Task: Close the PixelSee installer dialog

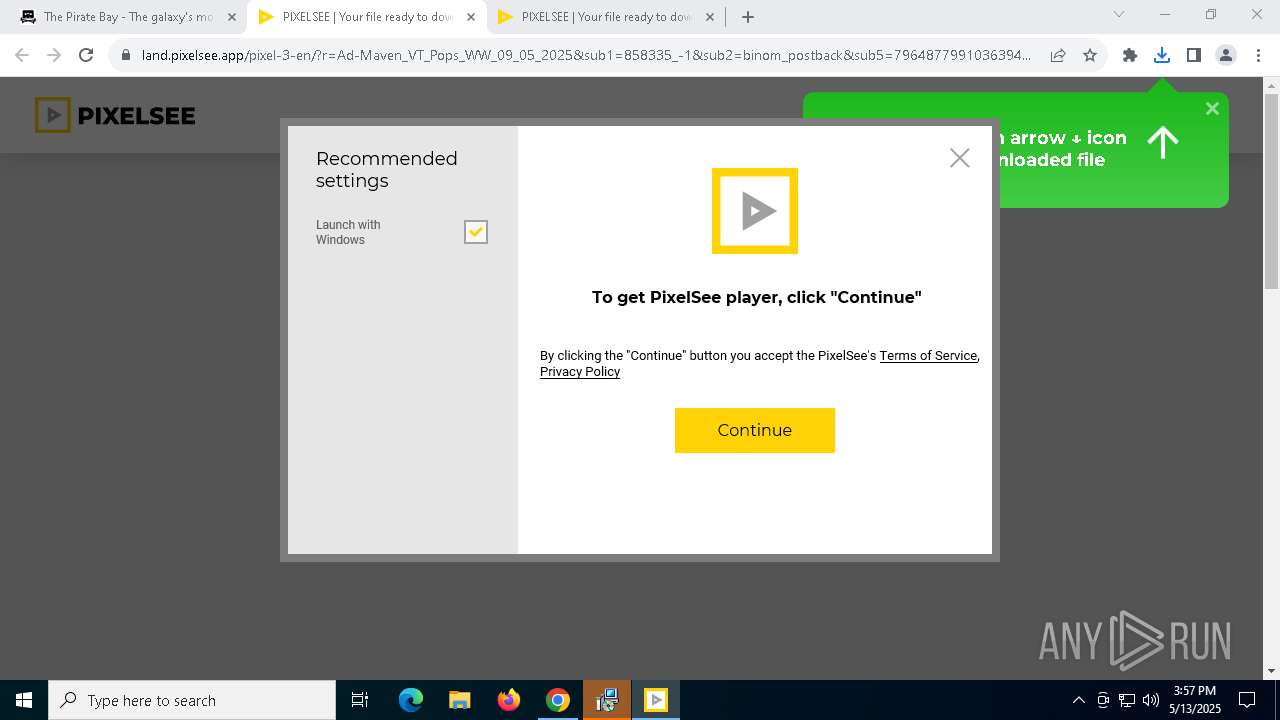Action: click(x=960, y=158)
